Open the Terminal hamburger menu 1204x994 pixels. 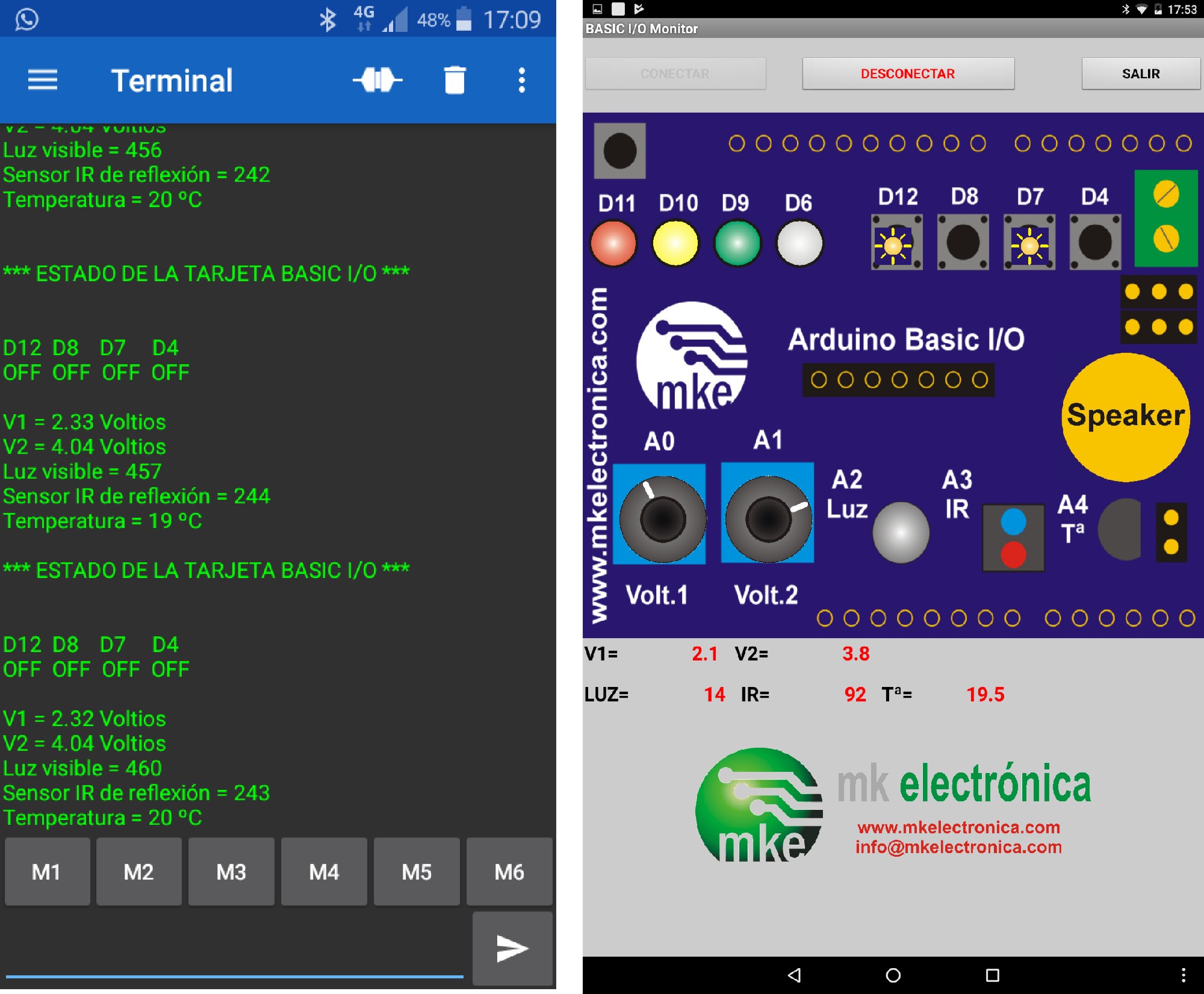[x=43, y=80]
